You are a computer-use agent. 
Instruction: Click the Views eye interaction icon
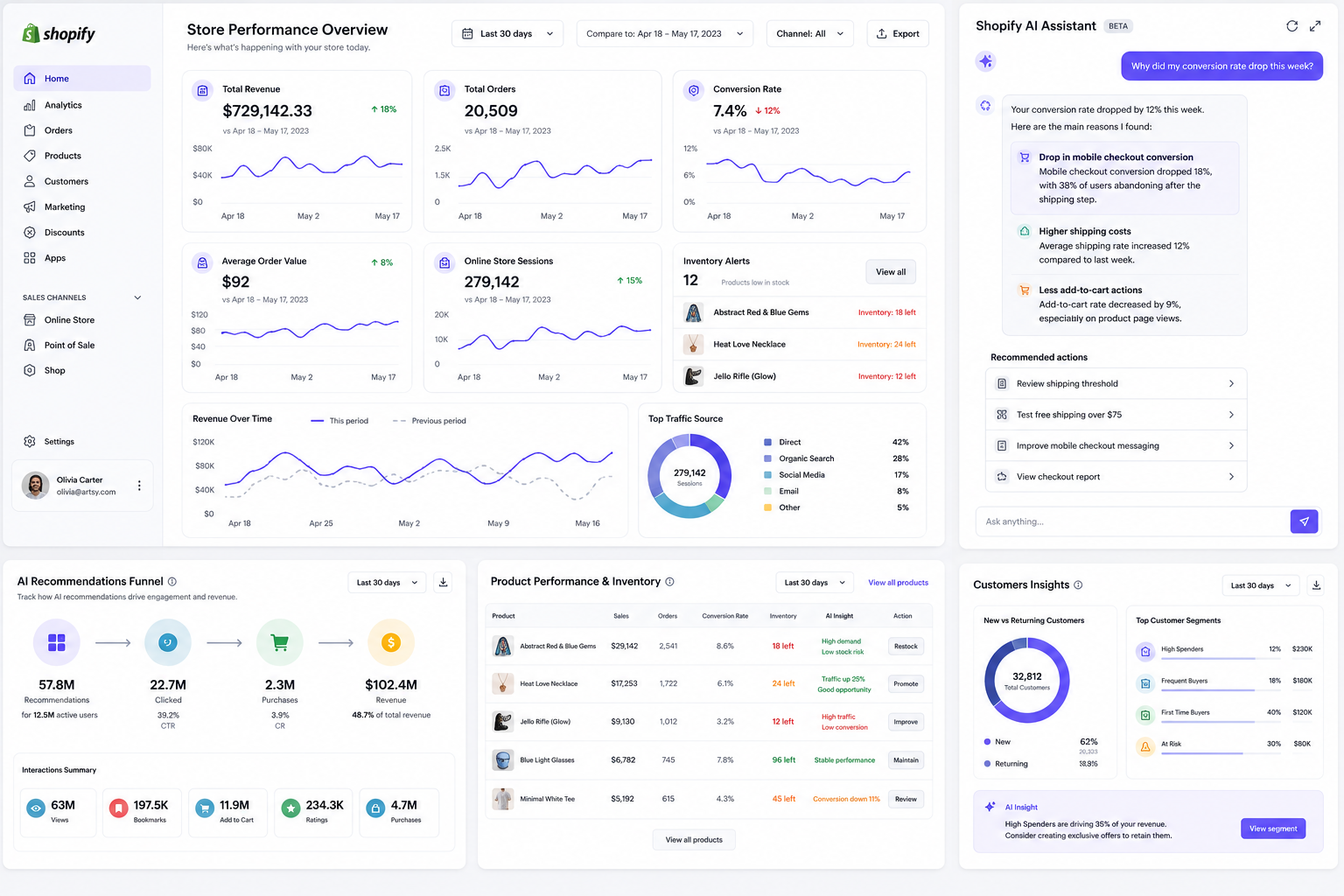coord(36,809)
